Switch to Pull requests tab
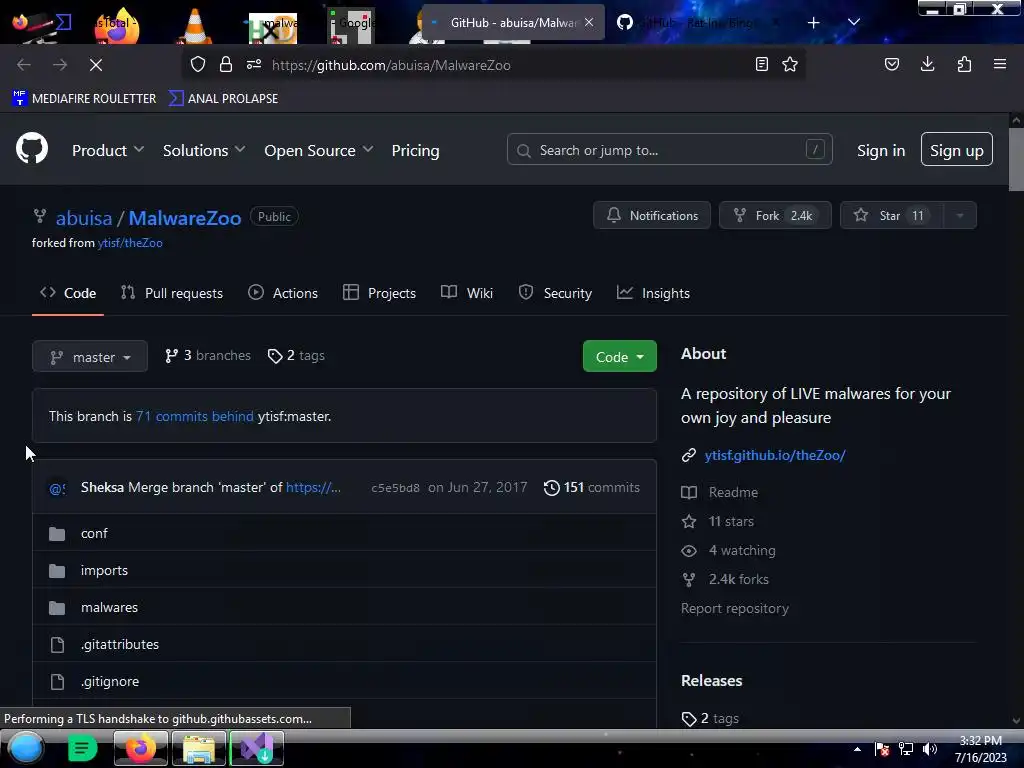 click(x=172, y=293)
